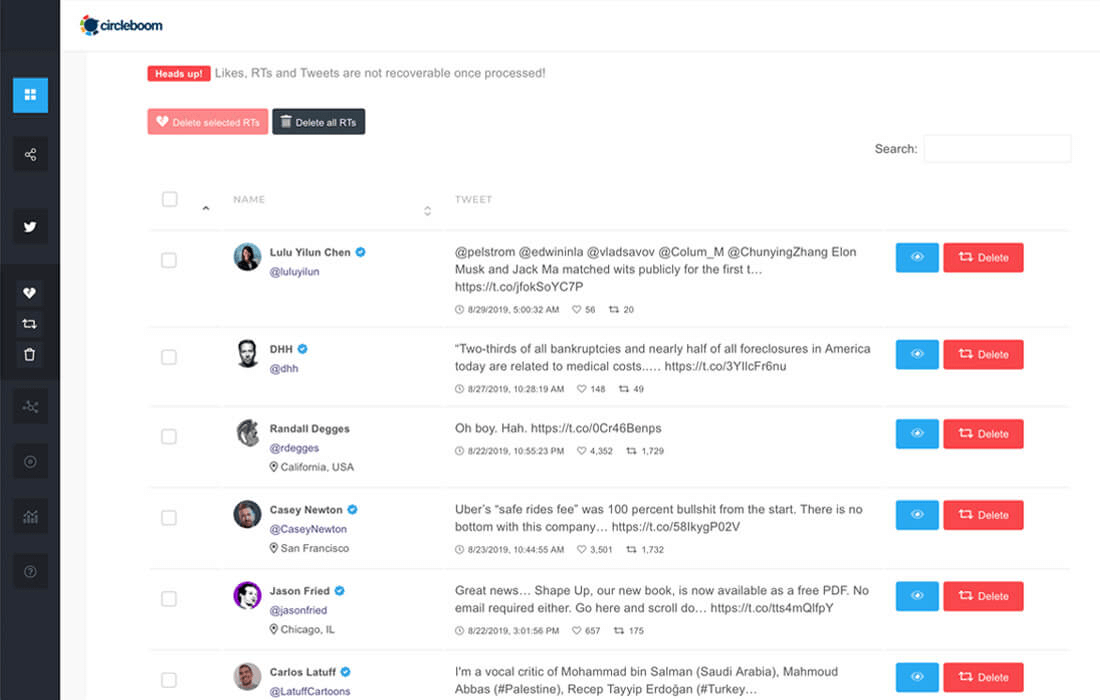Click the help question mark sidebar icon
1100x700 pixels.
point(30,572)
